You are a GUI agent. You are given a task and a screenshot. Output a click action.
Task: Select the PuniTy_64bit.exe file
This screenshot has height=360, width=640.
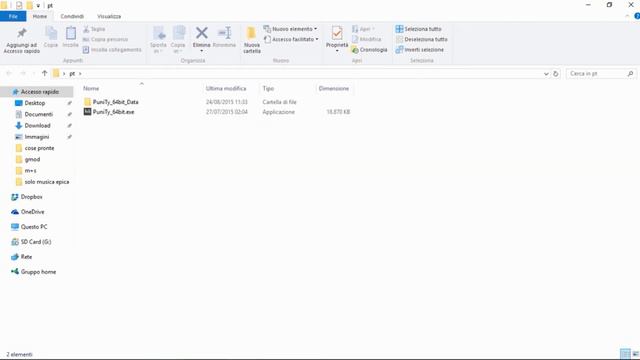click(113, 112)
